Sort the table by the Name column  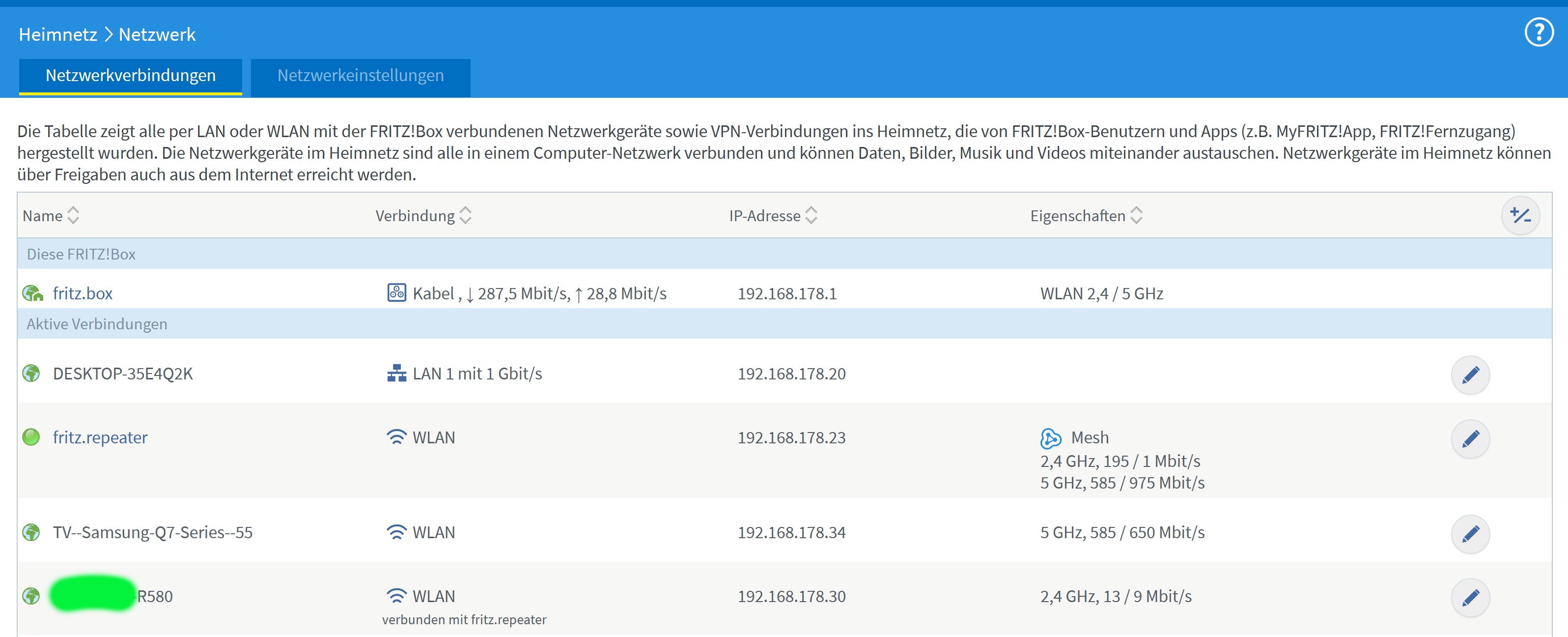click(73, 216)
